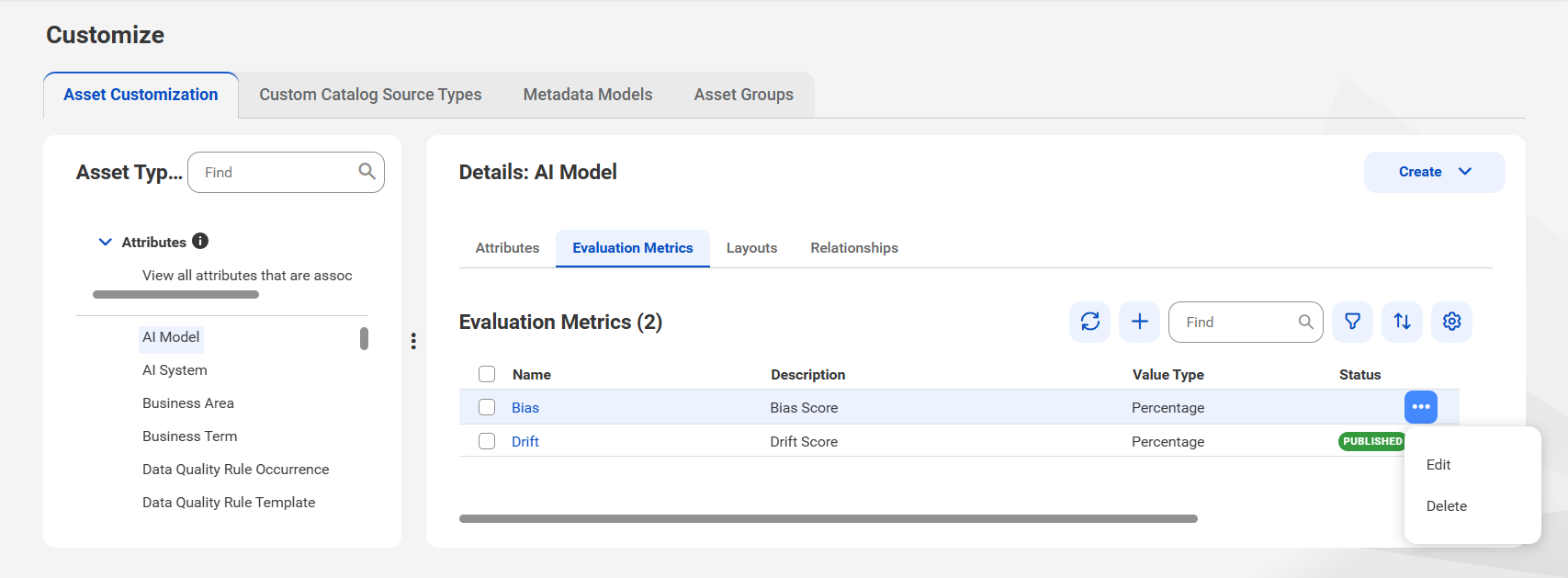Switch to the Layouts sub-tab

click(x=751, y=248)
